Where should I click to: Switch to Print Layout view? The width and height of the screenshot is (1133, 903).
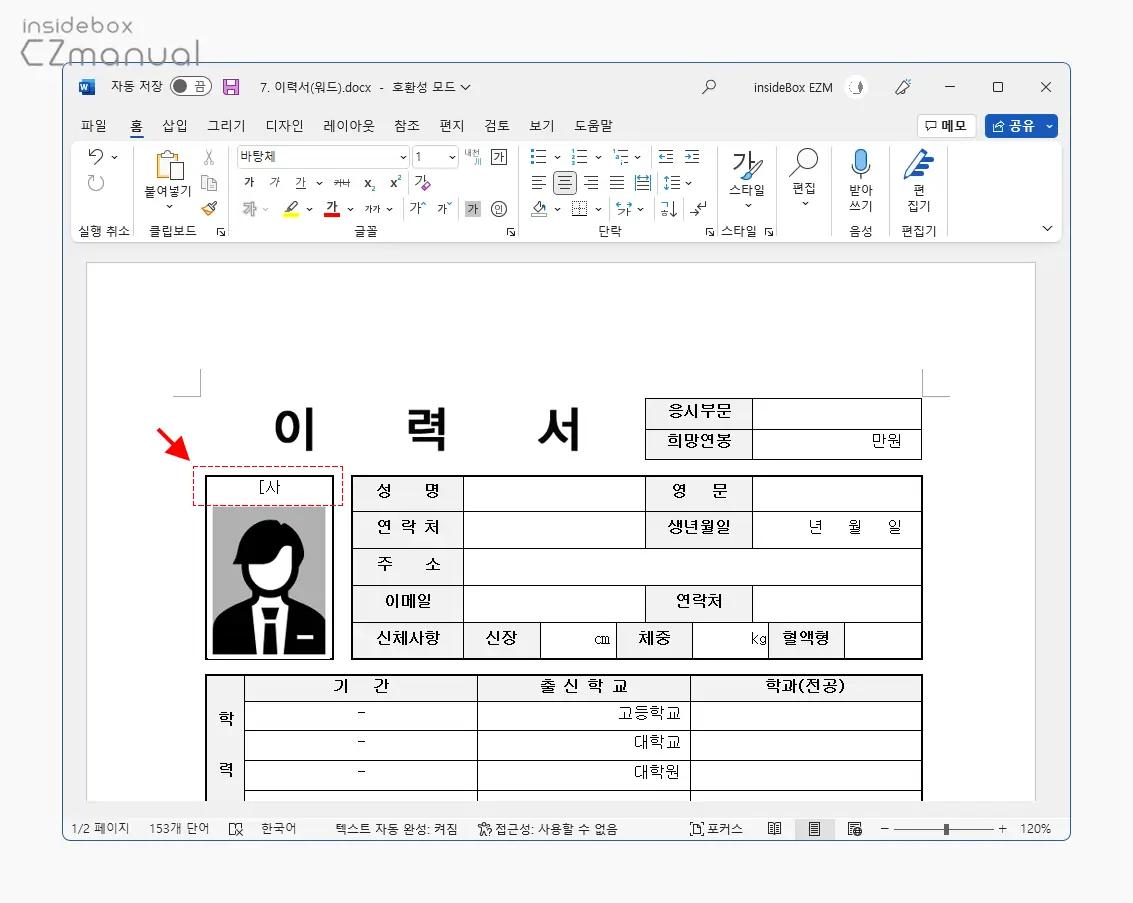814,829
